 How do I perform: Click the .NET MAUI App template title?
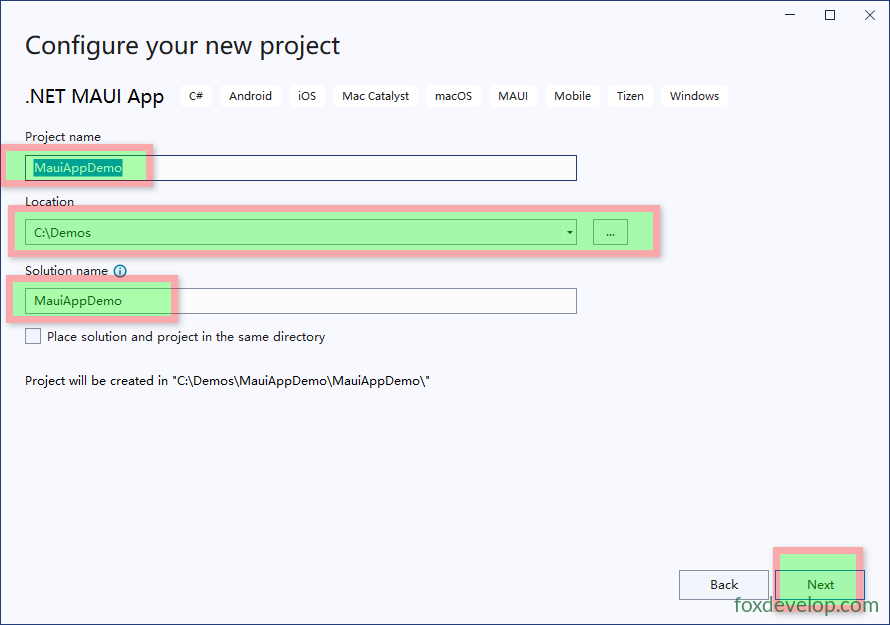tap(94, 97)
